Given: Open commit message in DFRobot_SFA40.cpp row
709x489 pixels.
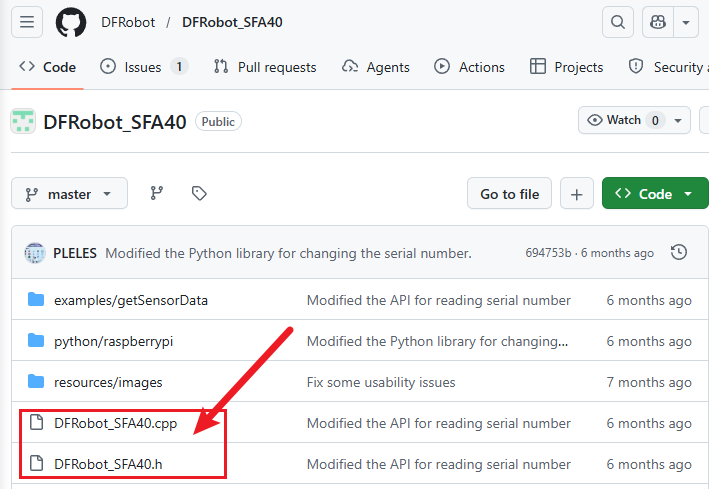Looking at the screenshot, I should [439, 423].
